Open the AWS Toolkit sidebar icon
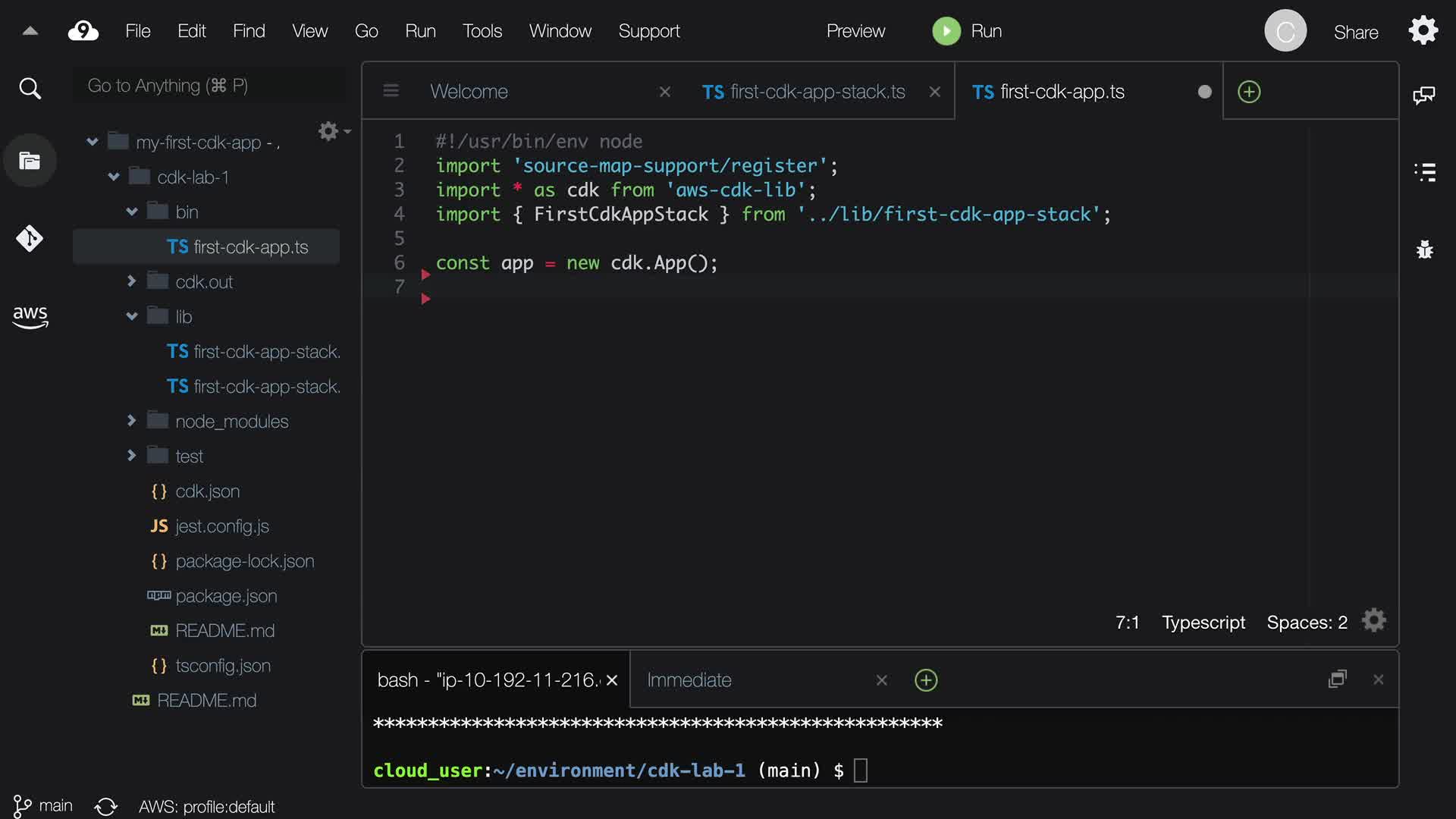This screenshot has height=819, width=1456. click(x=30, y=316)
